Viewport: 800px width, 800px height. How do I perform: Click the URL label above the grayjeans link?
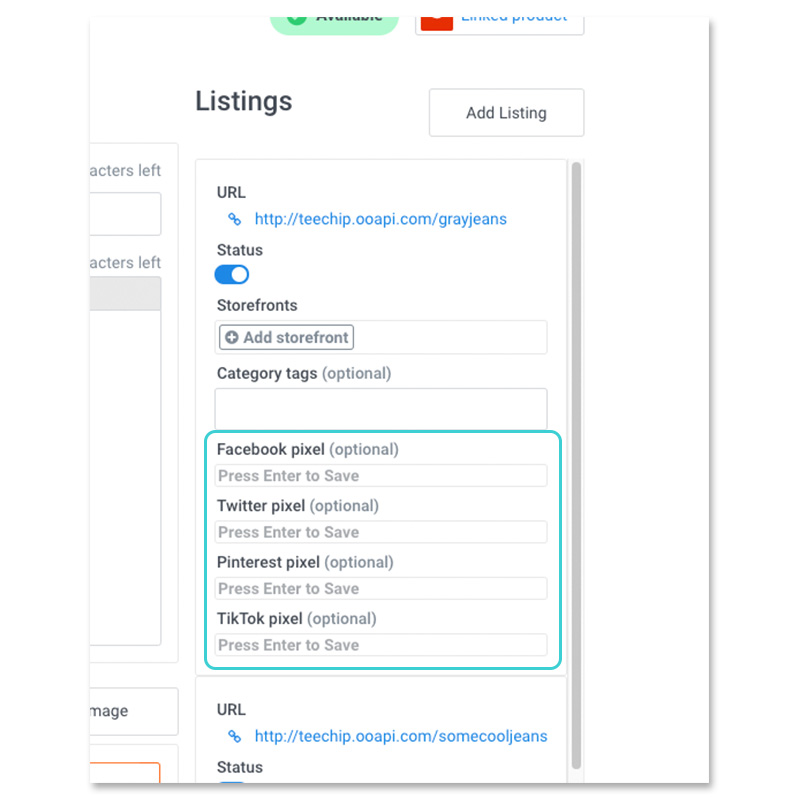pos(231,192)
